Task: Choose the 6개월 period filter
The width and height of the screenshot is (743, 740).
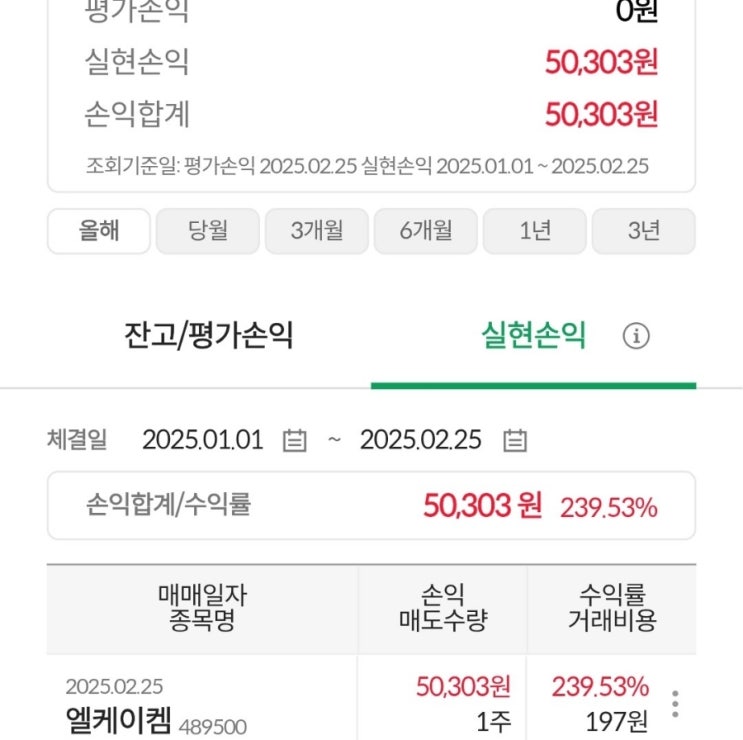Action: [x=426, y=231]
